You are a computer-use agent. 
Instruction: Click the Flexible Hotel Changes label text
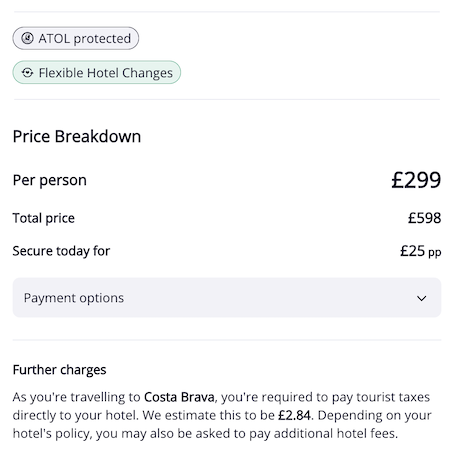click(x=106, y=73)
